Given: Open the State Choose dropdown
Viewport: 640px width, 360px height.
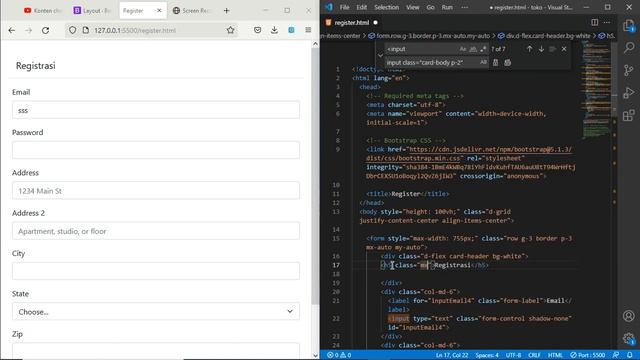Looking at the screenshot, I should click(x=156, y=311).
